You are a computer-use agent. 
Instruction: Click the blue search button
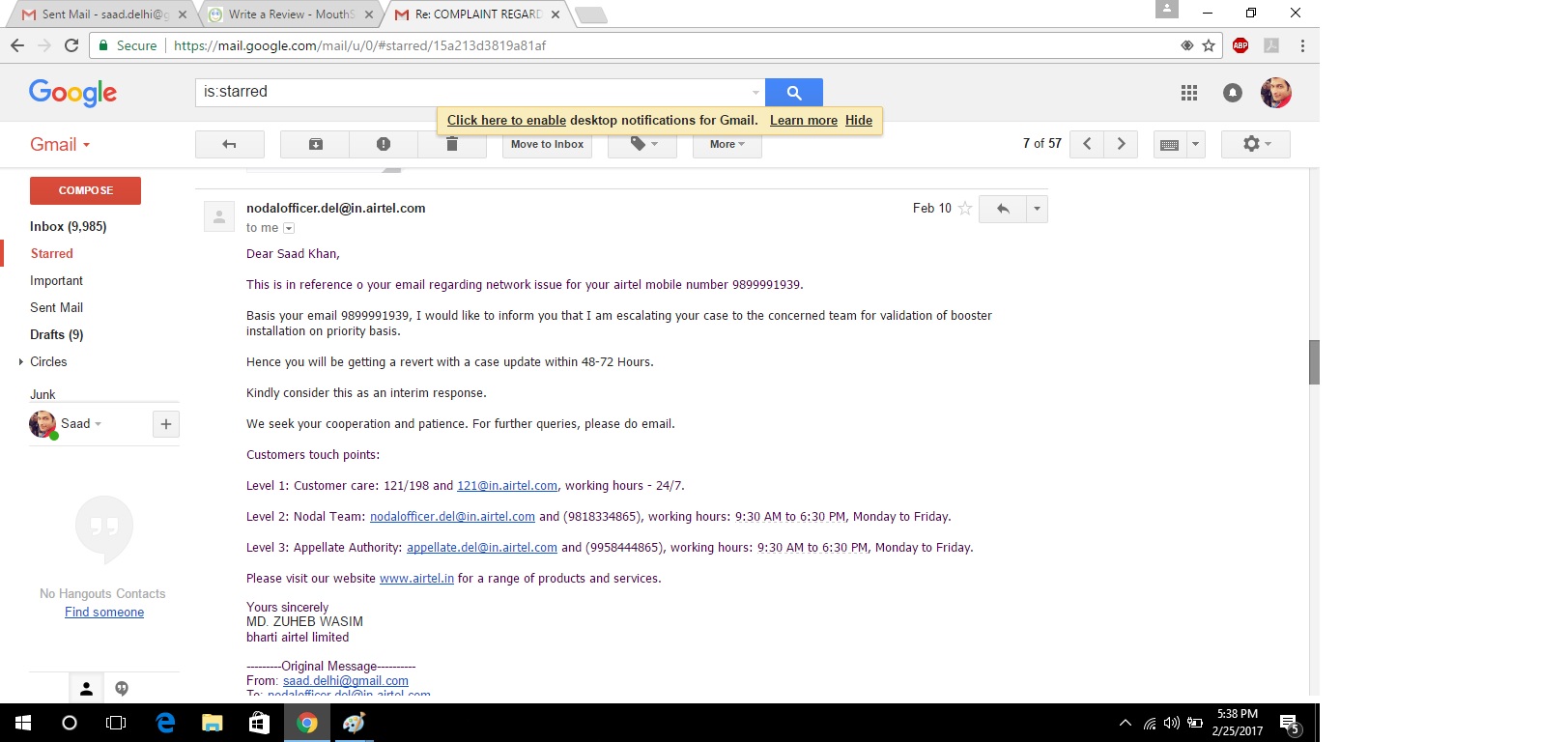[x=793, y=93]
